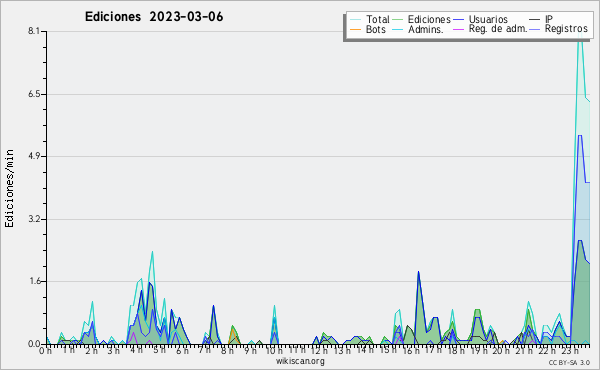The image size is (600, 370).
Task: Click the 3.2 y-axis value
Action: click(x=34, y=219)
